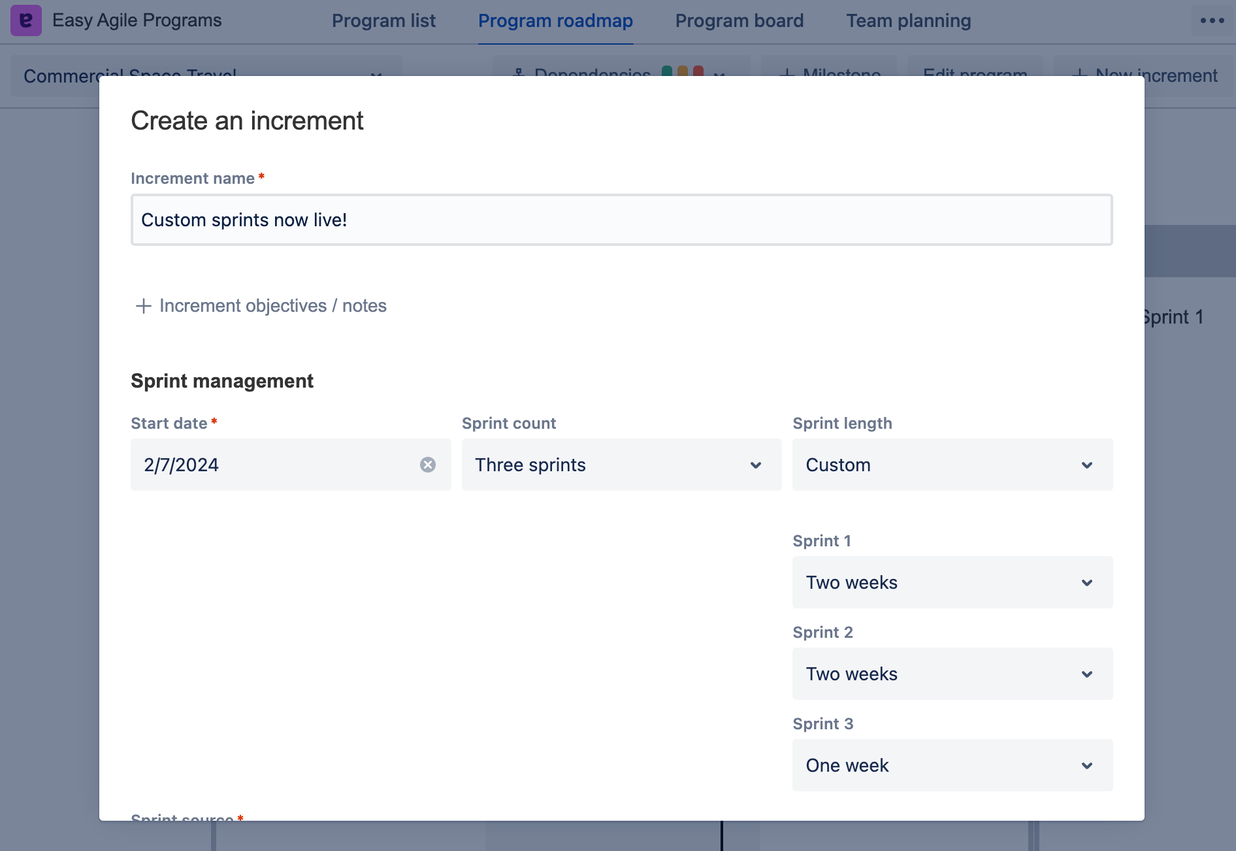
Task: Open the Sprint 3 One week dropdown
Action: tap(952, 765)
